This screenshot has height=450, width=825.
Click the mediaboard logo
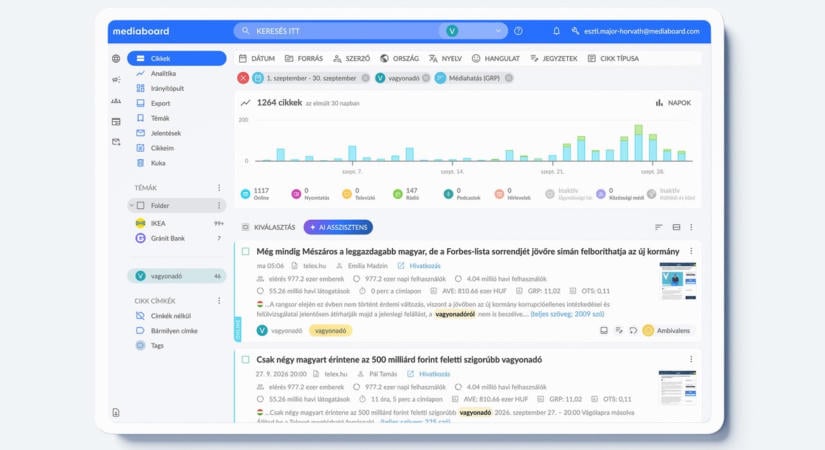pos(141,31)
